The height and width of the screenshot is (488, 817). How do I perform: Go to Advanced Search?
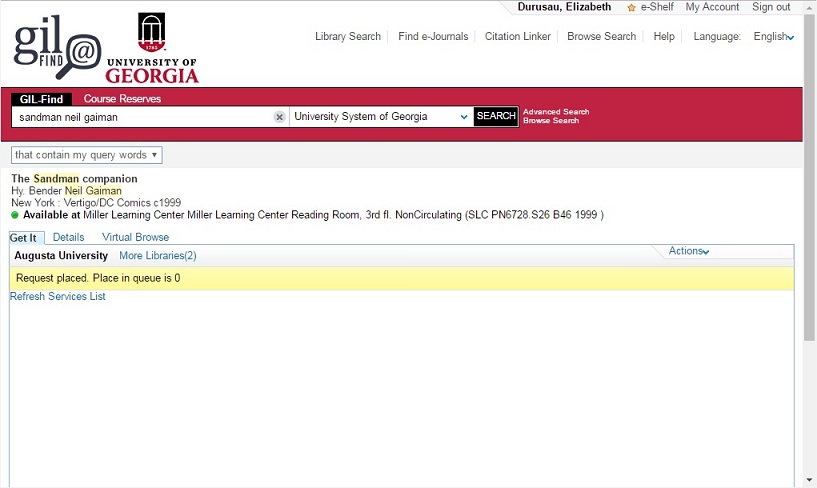pos(556,112)
